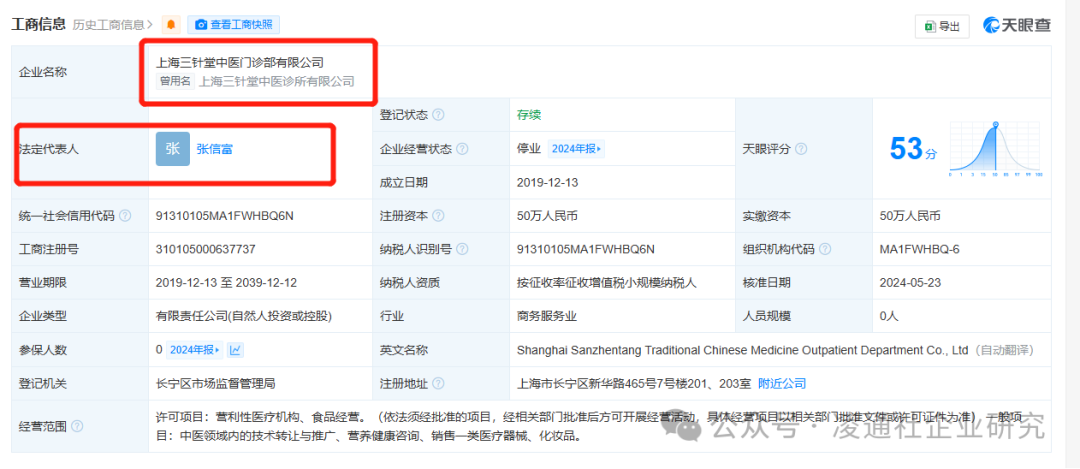The width and height of the screenshot is (1080, 469).
Task: Click the 曾用名 former name tag
Action: [174, 81]
